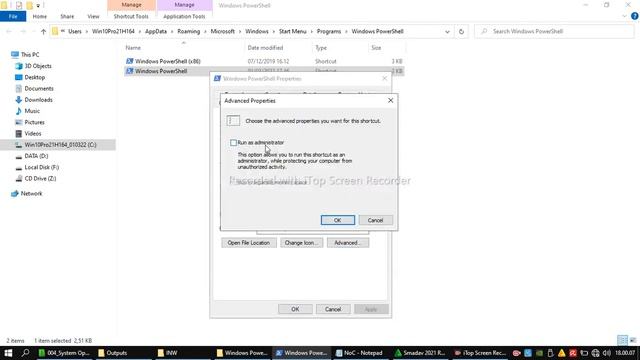Select Windows PowerShell (x86) shortcut icon
Screen dimensions: 640x360
point(129,61)
